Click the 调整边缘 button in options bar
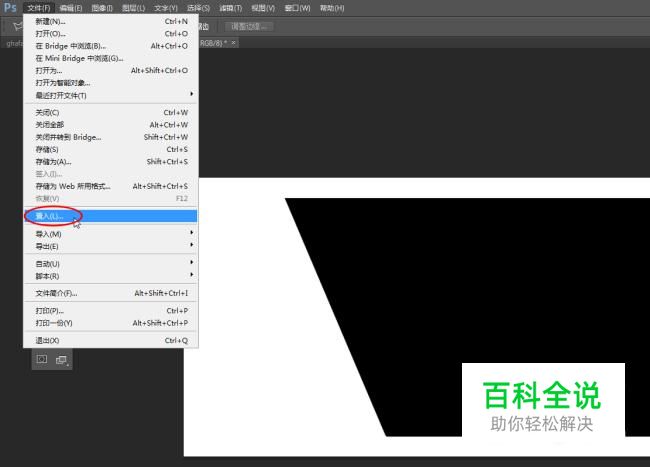Viewport: 650px width, 467px height. tap(249, 27)
